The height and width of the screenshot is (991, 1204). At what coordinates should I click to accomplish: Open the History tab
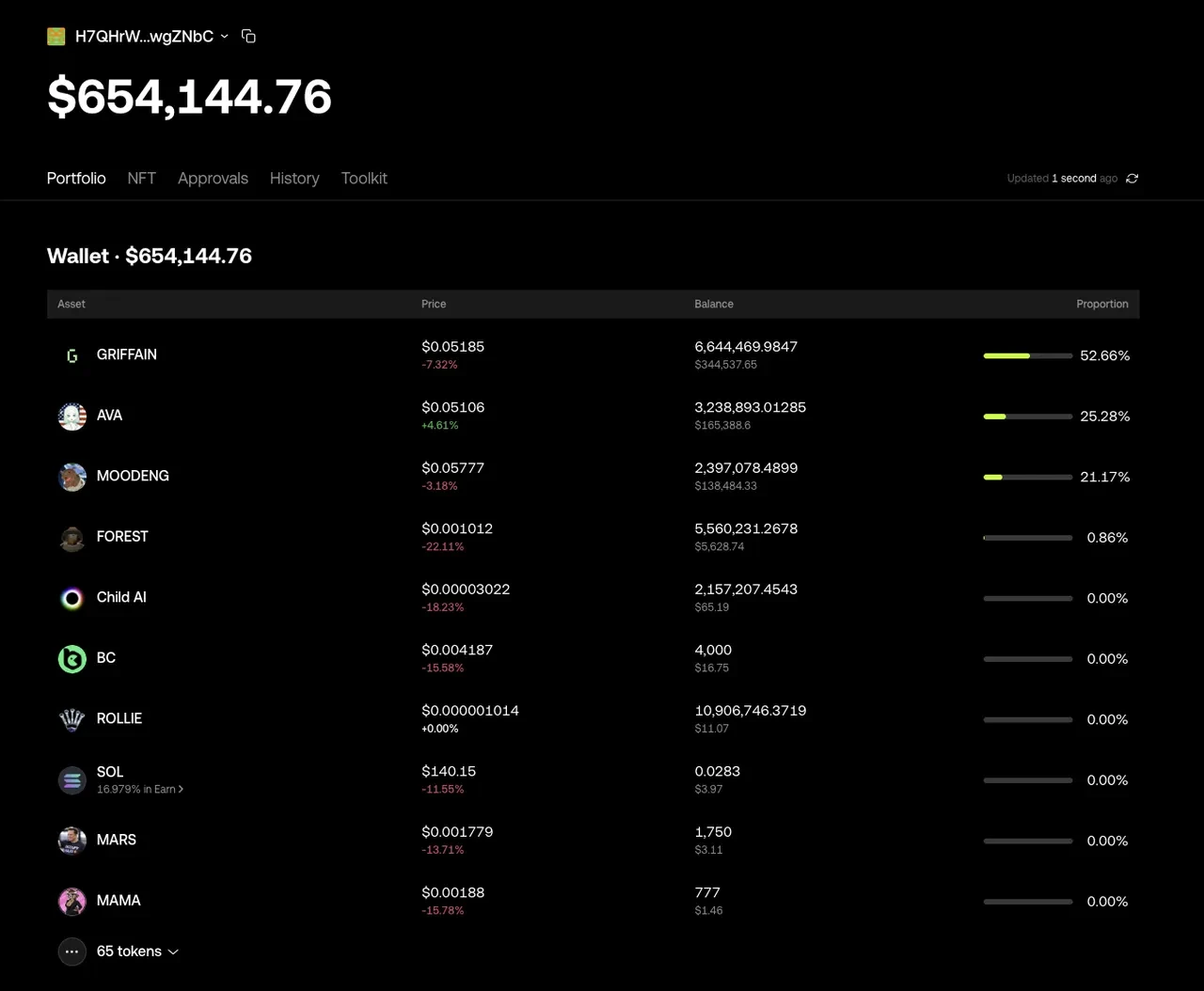point(294,178)
